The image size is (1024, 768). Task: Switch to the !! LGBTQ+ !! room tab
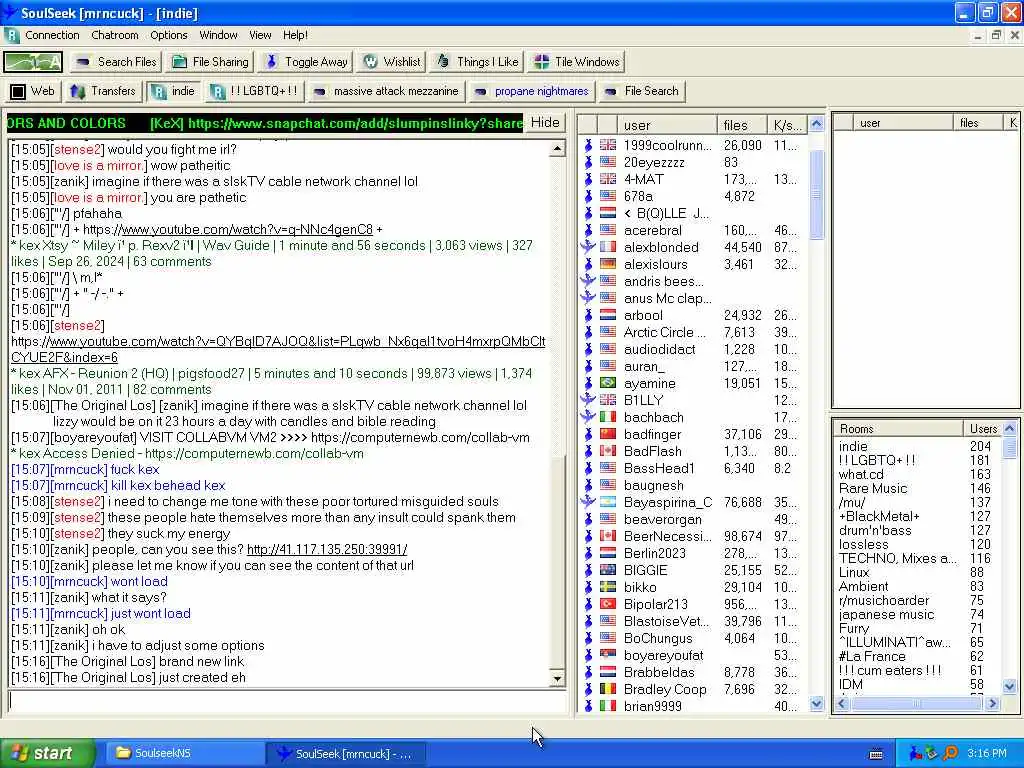pyautogui.click(x=254, y=91)
